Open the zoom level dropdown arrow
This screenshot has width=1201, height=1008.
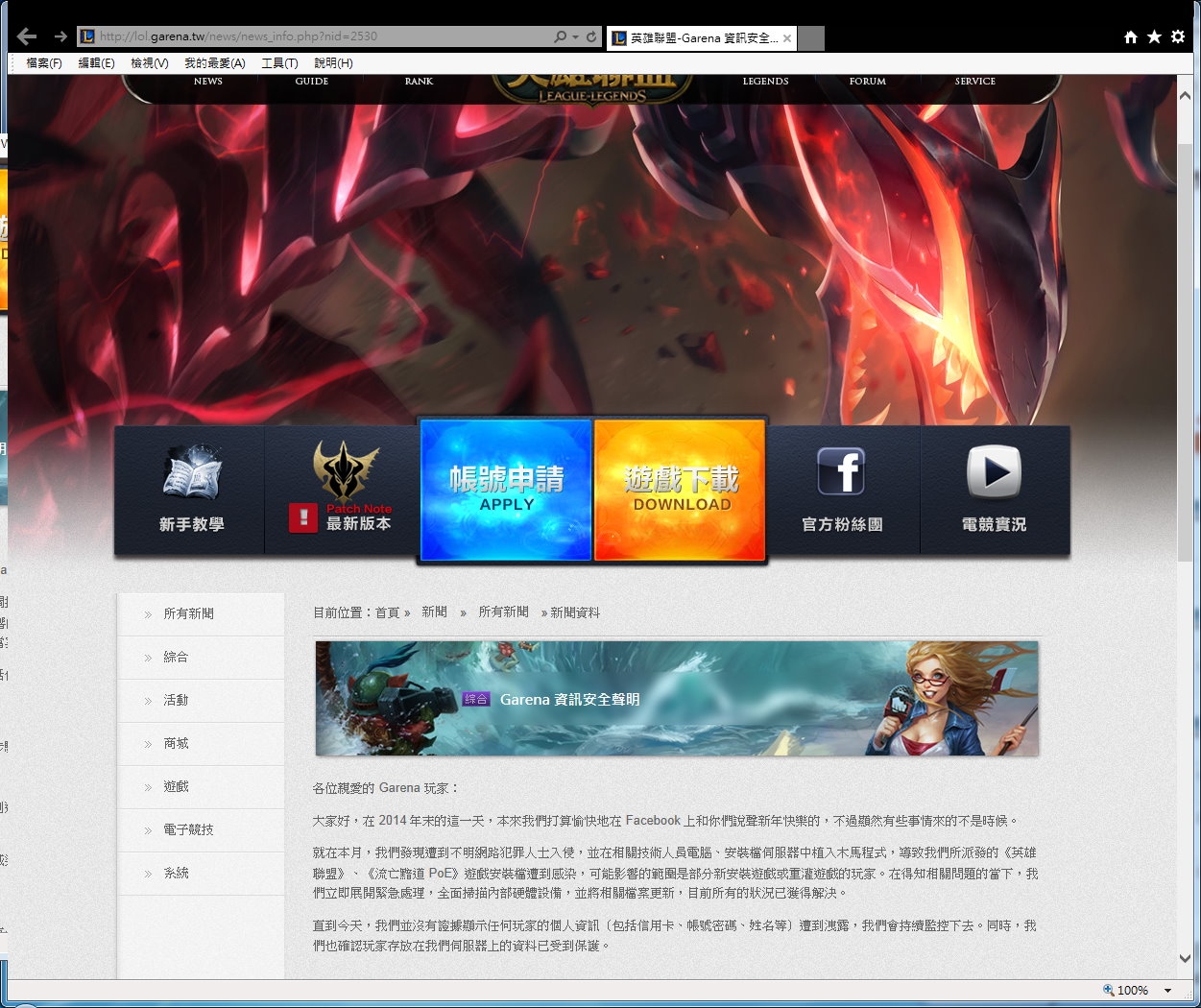(1167, 990)
